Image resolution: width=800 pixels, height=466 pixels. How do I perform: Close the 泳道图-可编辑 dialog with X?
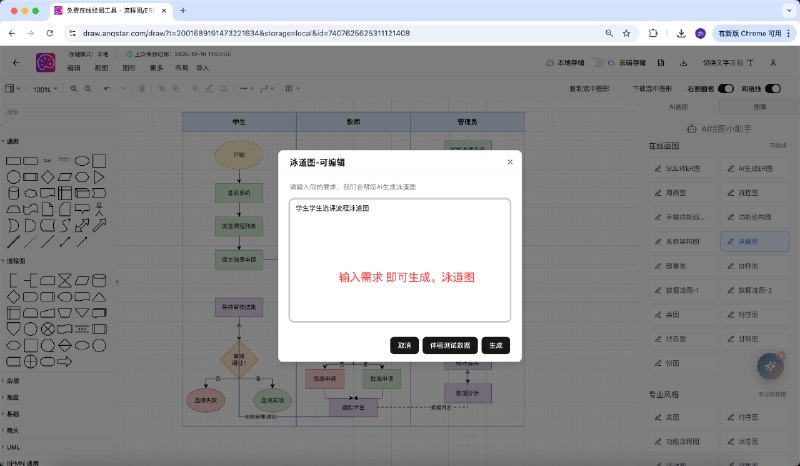click(x=510, y=162)
